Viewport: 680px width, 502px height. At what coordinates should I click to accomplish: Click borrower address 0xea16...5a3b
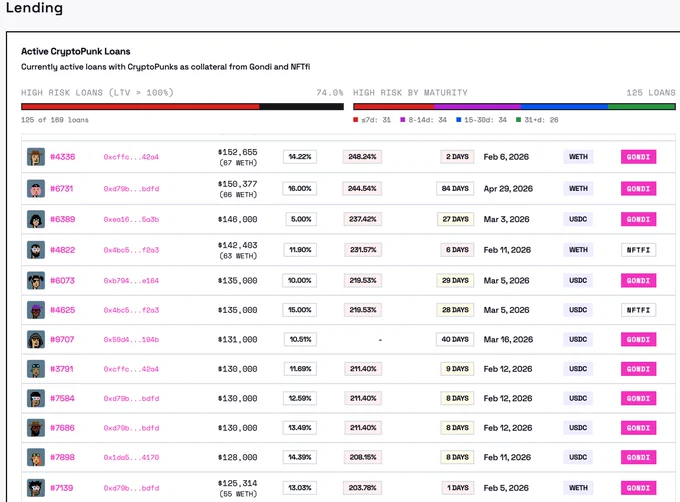coord(131,219)
